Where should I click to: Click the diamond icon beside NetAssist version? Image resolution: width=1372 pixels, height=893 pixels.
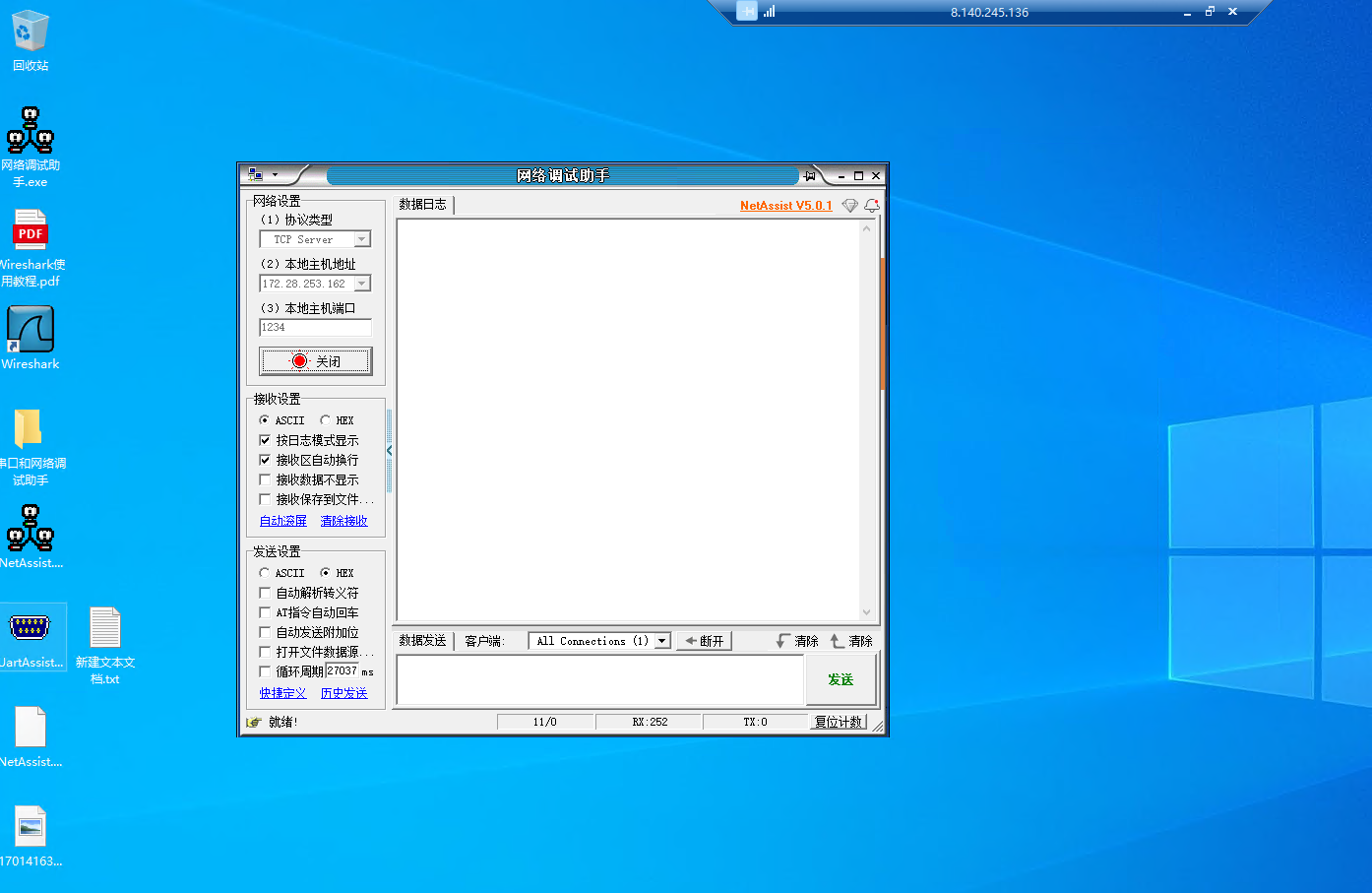(849, 206)
